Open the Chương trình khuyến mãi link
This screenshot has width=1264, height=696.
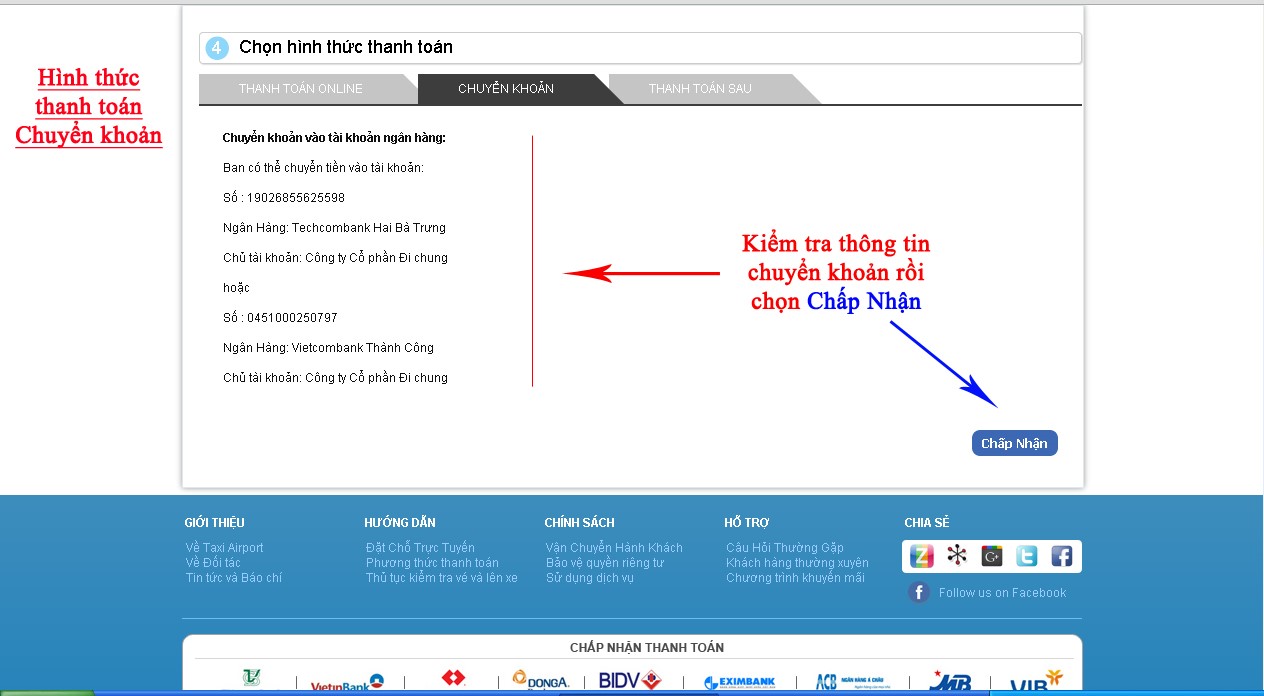795,578
